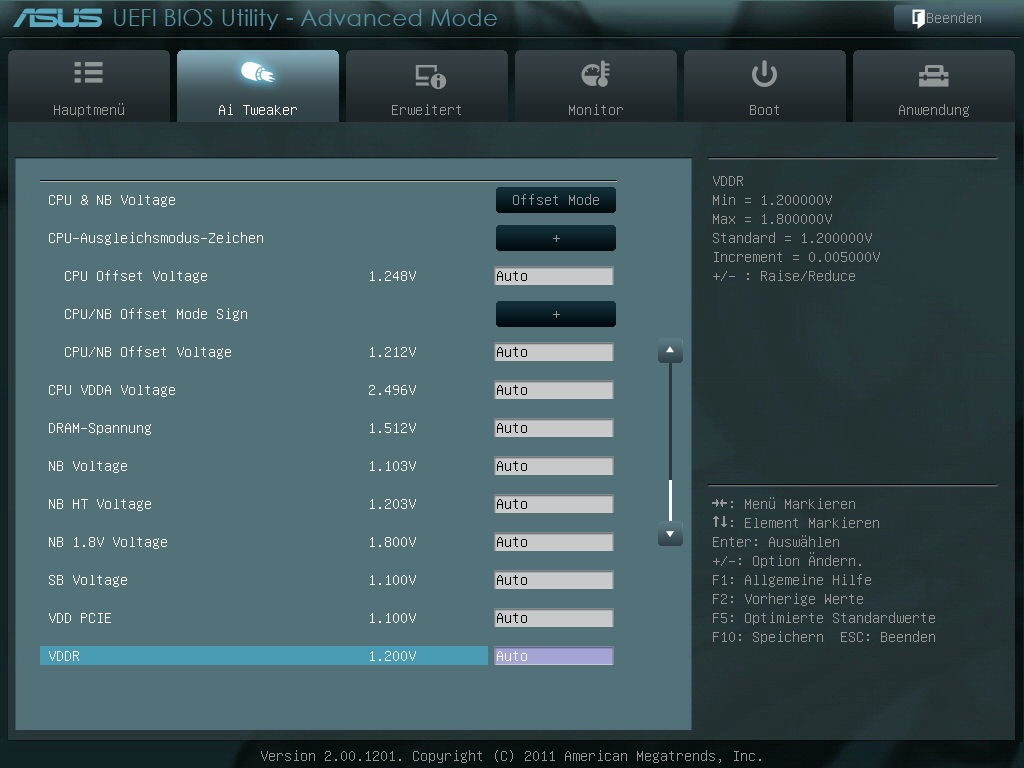Click the Increment = 0.005000V help text

[796, 257]
